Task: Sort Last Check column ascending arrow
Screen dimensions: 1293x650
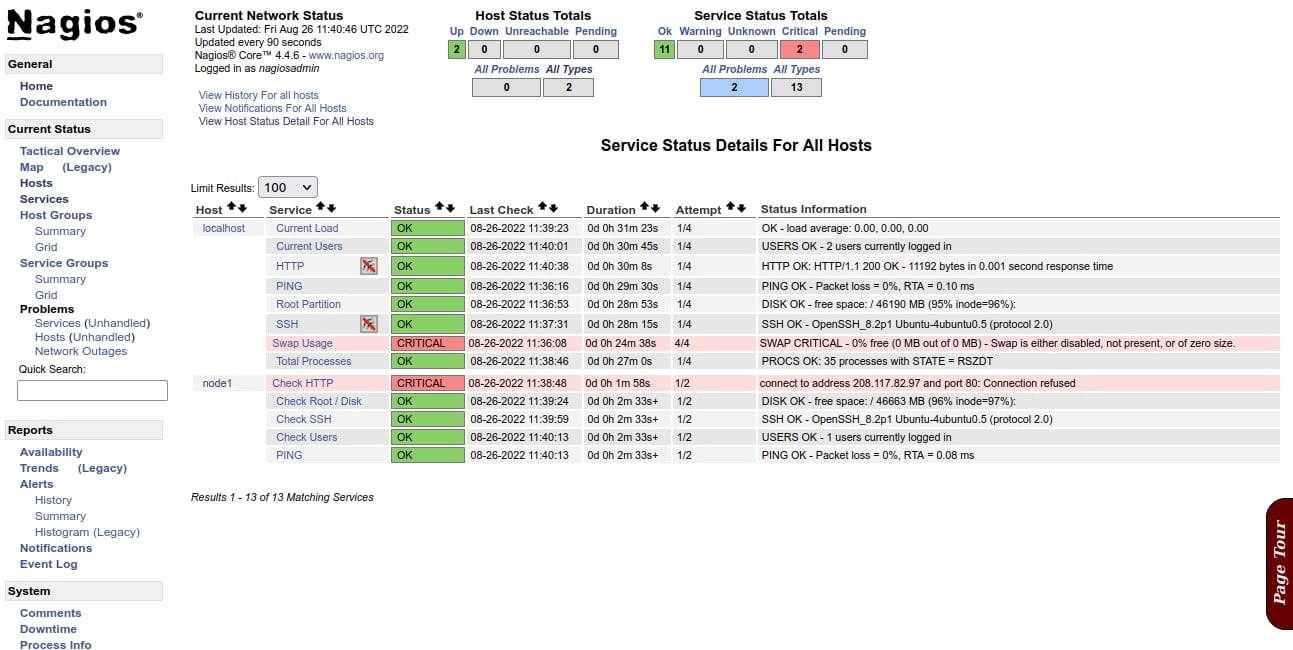Action: point(542,207)
